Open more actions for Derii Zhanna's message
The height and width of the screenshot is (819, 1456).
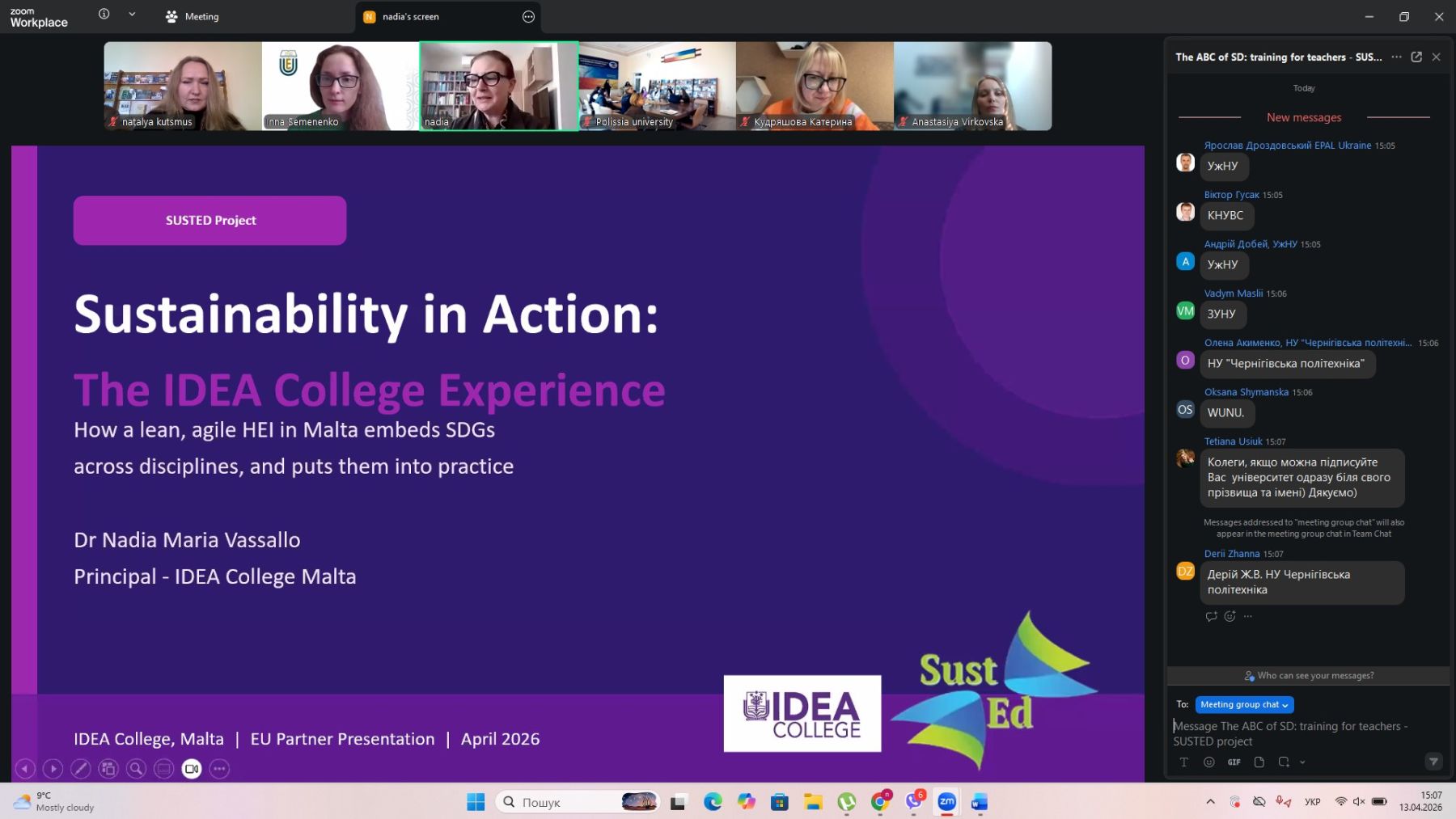pos(1248,616)
